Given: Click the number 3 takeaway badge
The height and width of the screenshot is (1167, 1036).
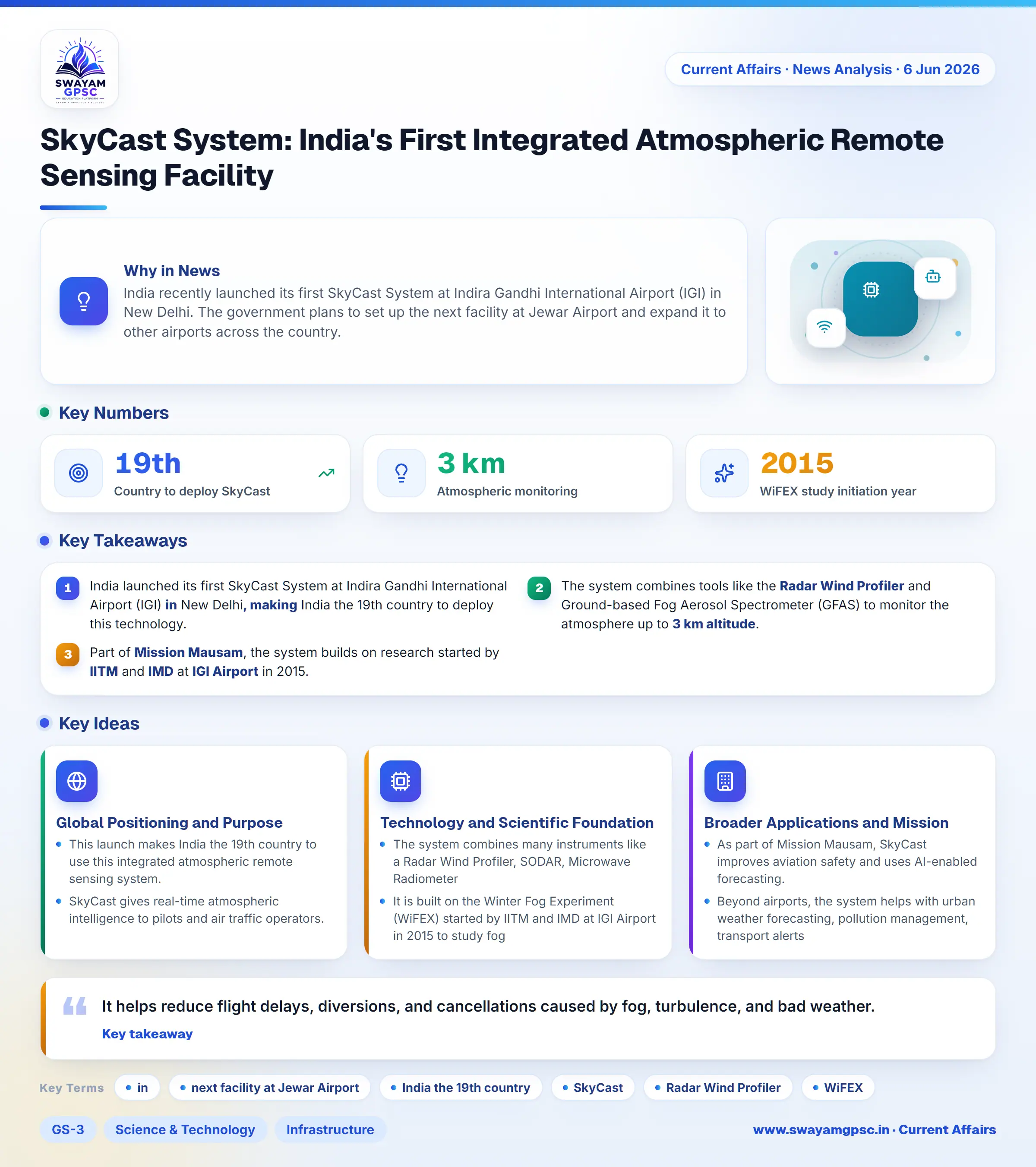Looking at the screenshot, I should [67, 654].
